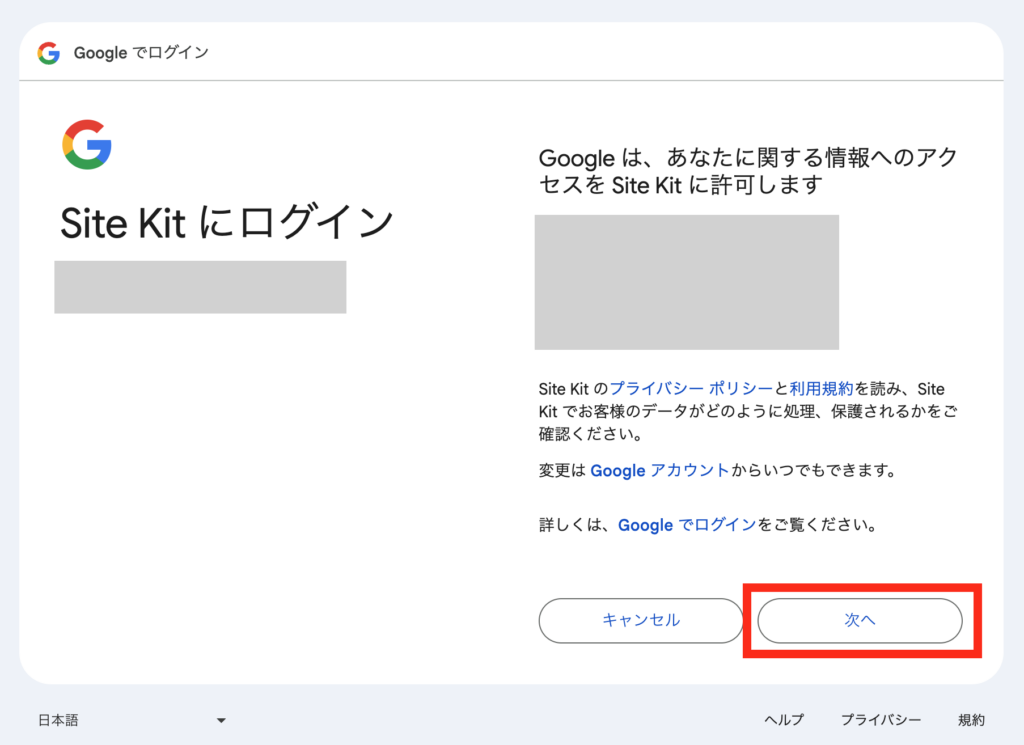Open the Google でログイン help link
The height and width of the screenshot is (745, 1024).
687,525
